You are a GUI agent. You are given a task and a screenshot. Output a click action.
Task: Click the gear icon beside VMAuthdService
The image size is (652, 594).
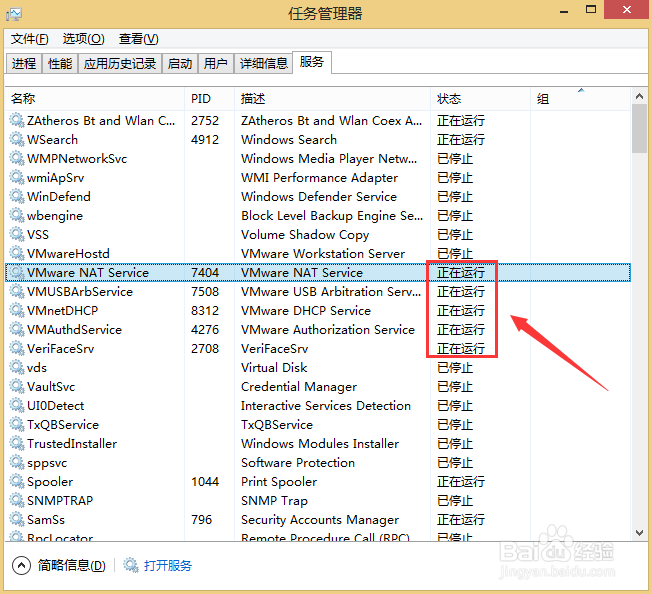point(17,329)
